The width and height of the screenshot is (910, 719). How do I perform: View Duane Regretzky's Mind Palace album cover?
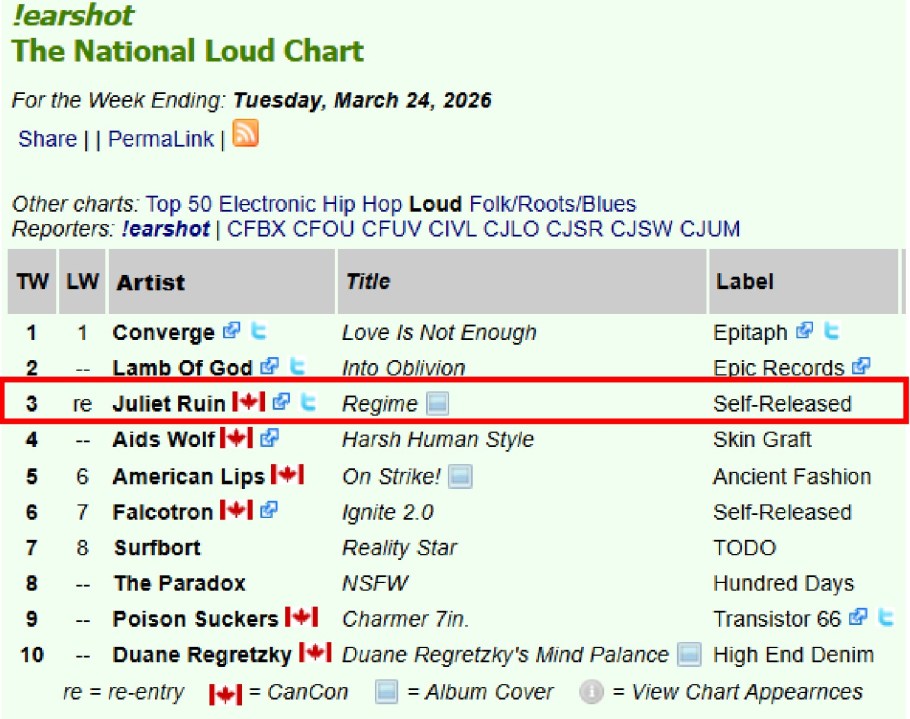(x=688, y=655)
